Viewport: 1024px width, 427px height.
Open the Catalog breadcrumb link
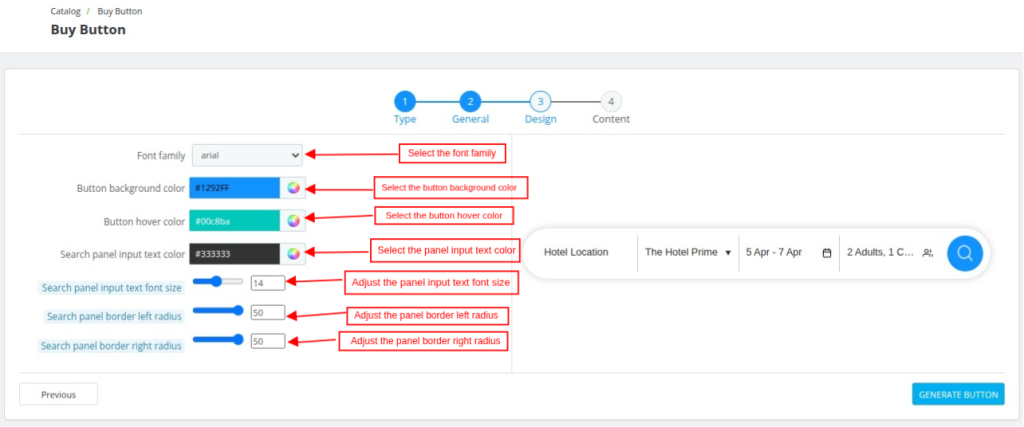pyautogui.click(x=65, y=11)
